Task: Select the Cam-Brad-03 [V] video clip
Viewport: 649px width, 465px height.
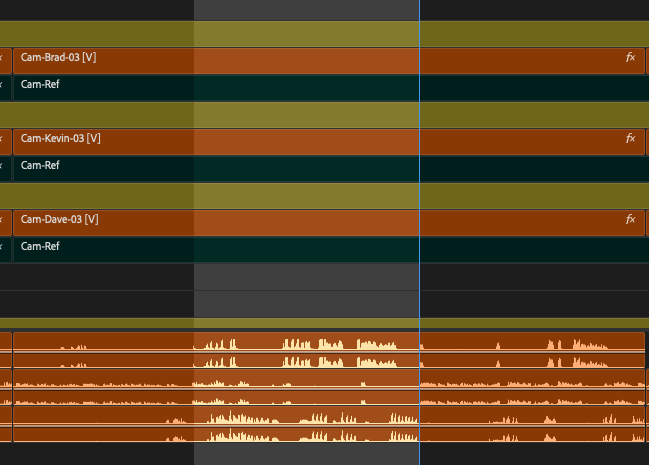Action: (300, 60)
